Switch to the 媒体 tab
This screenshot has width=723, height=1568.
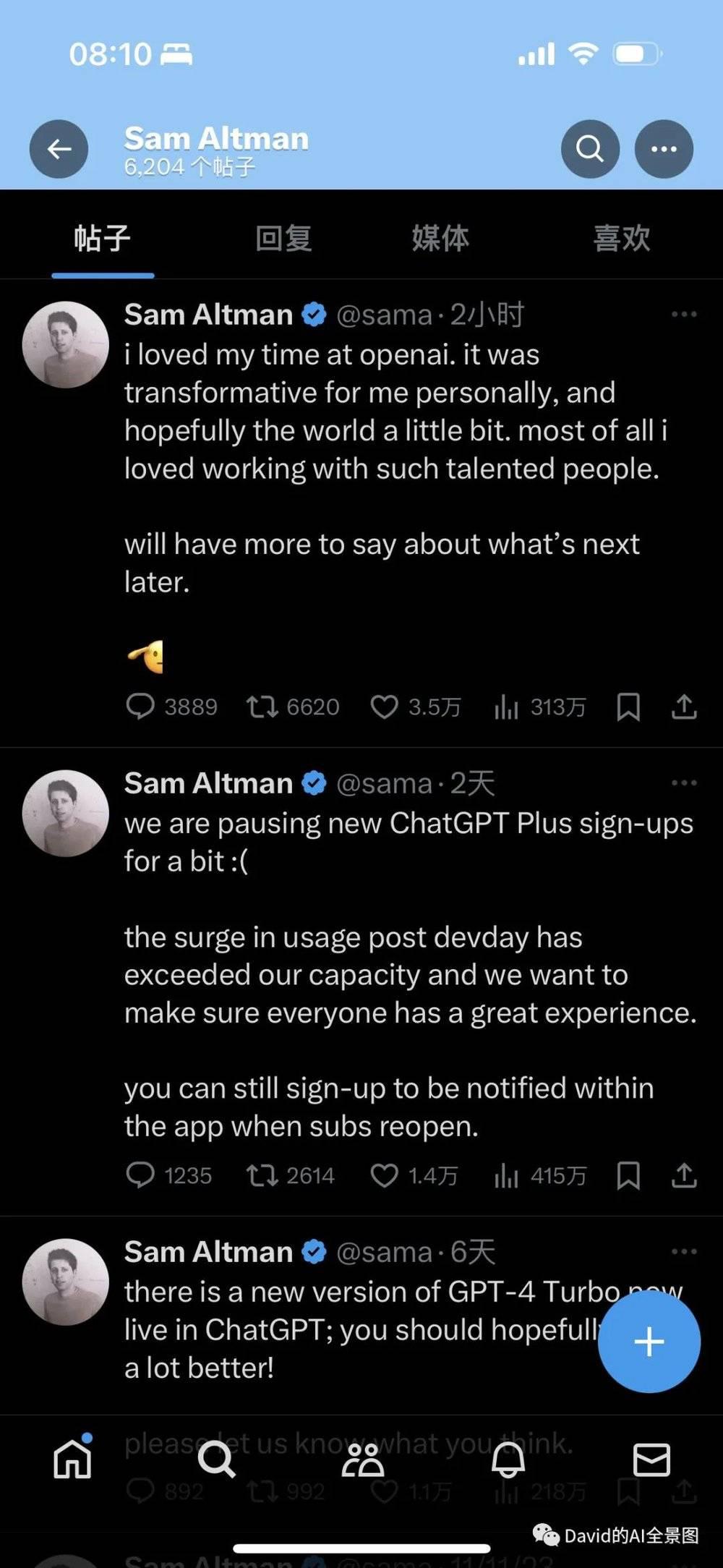click(440, 239)
